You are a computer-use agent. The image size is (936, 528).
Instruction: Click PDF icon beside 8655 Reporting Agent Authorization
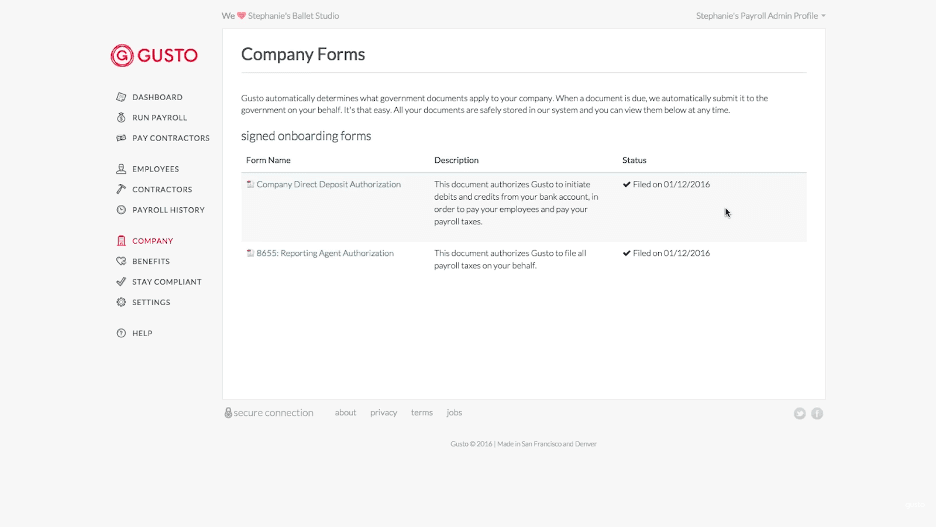250,253
